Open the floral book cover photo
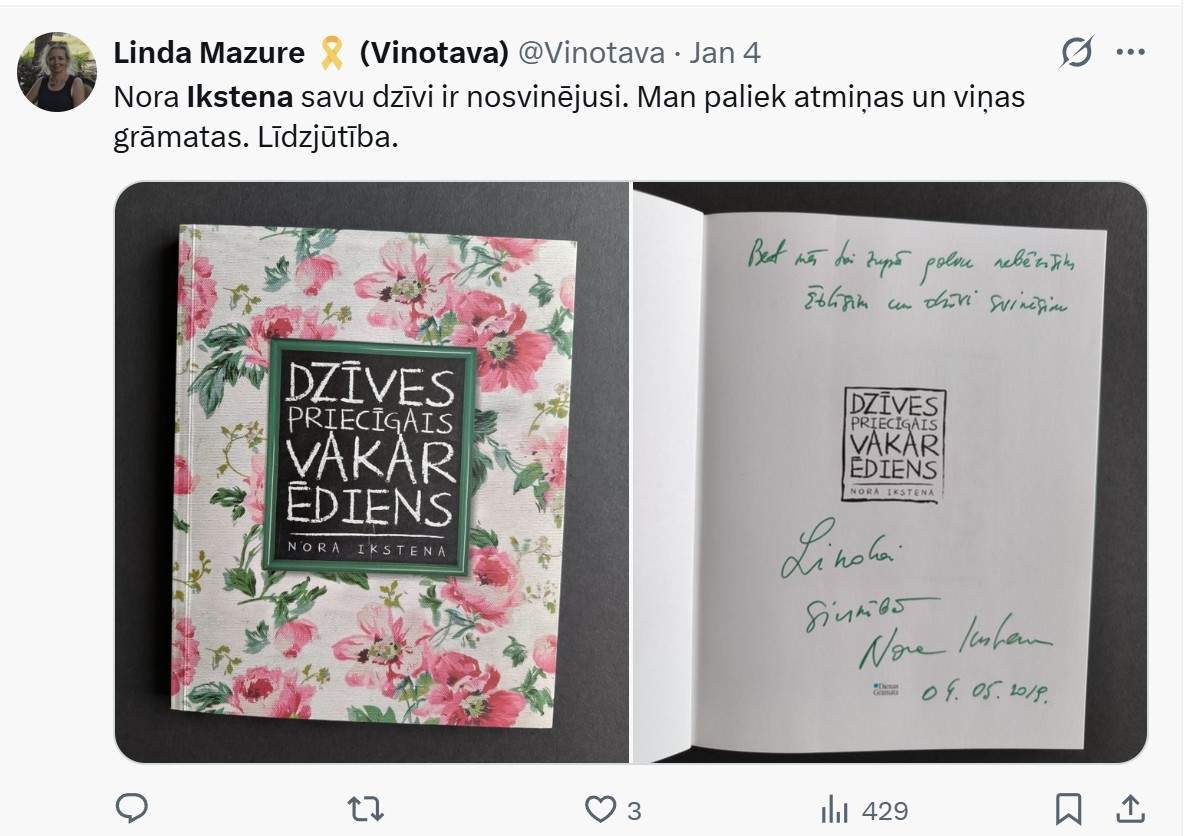Screen dimensions: 1200x836 point(372,472)
